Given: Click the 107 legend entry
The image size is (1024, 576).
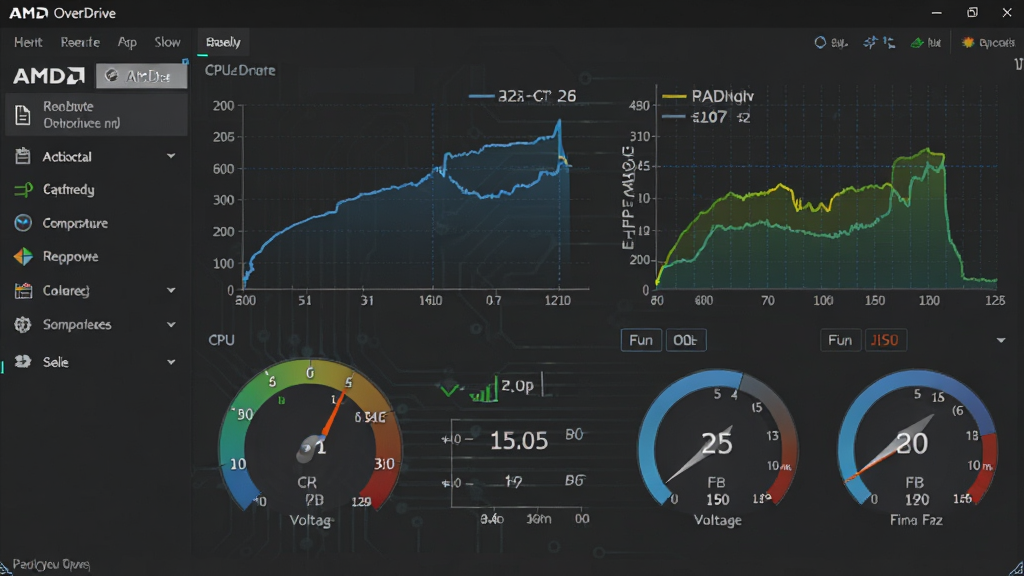Looking at the screenshot, I should (x=706, y=118).
